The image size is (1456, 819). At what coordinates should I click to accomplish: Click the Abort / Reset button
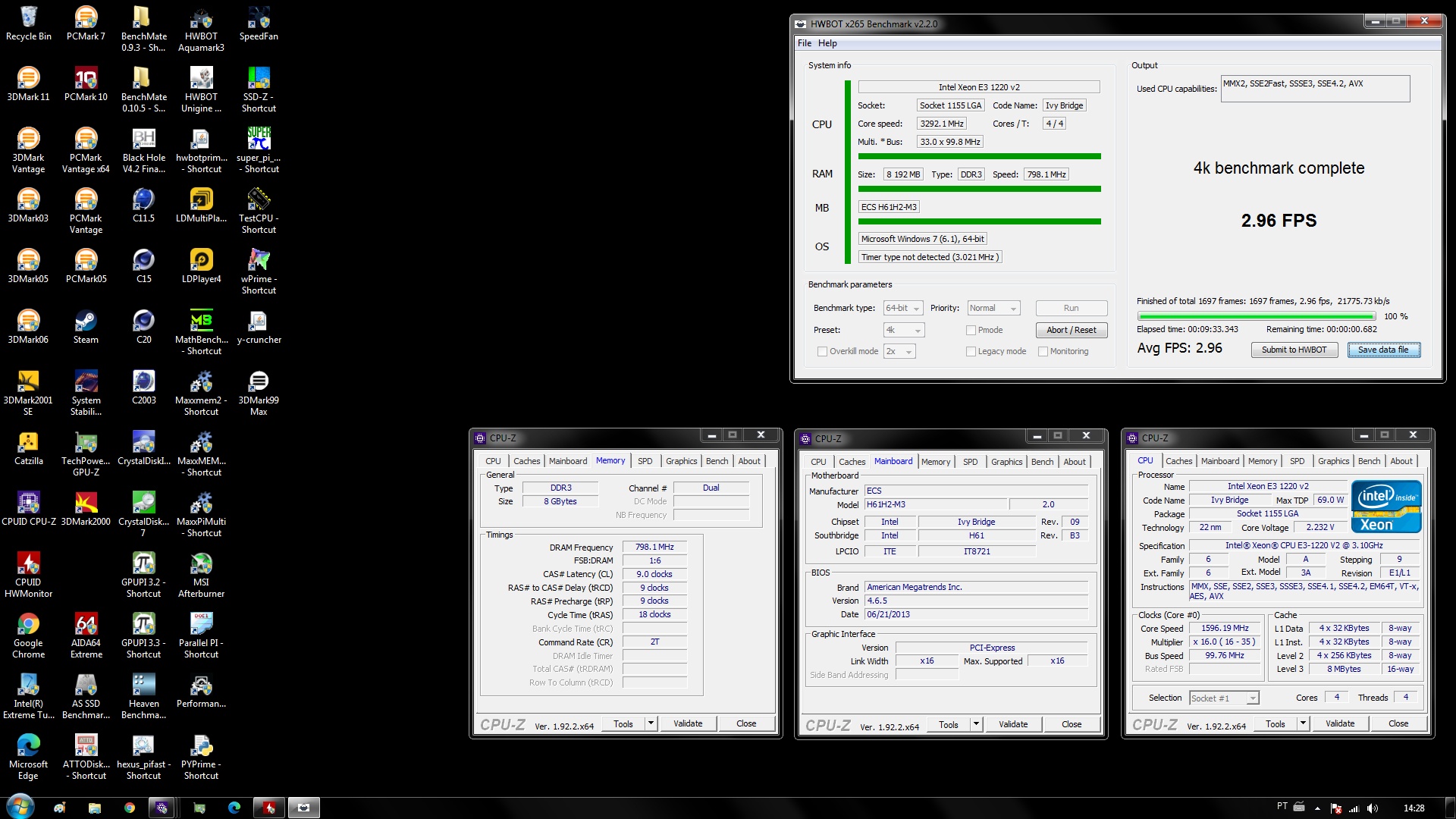[x=1071, y=330]
